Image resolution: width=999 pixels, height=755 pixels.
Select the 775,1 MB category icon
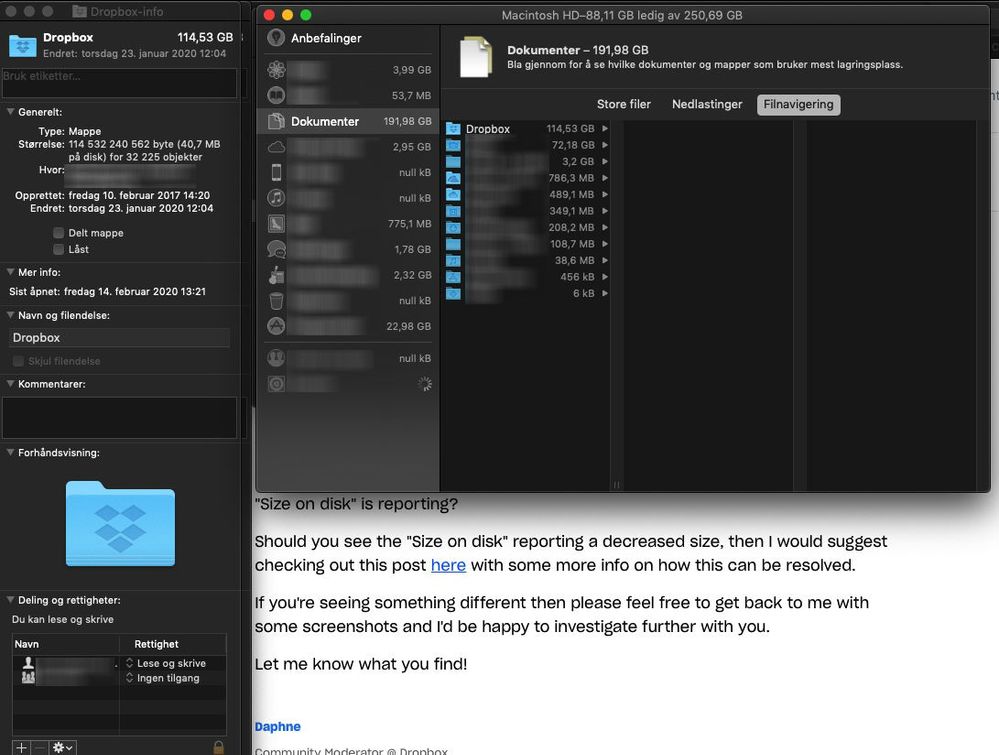(x=276, y=224)
